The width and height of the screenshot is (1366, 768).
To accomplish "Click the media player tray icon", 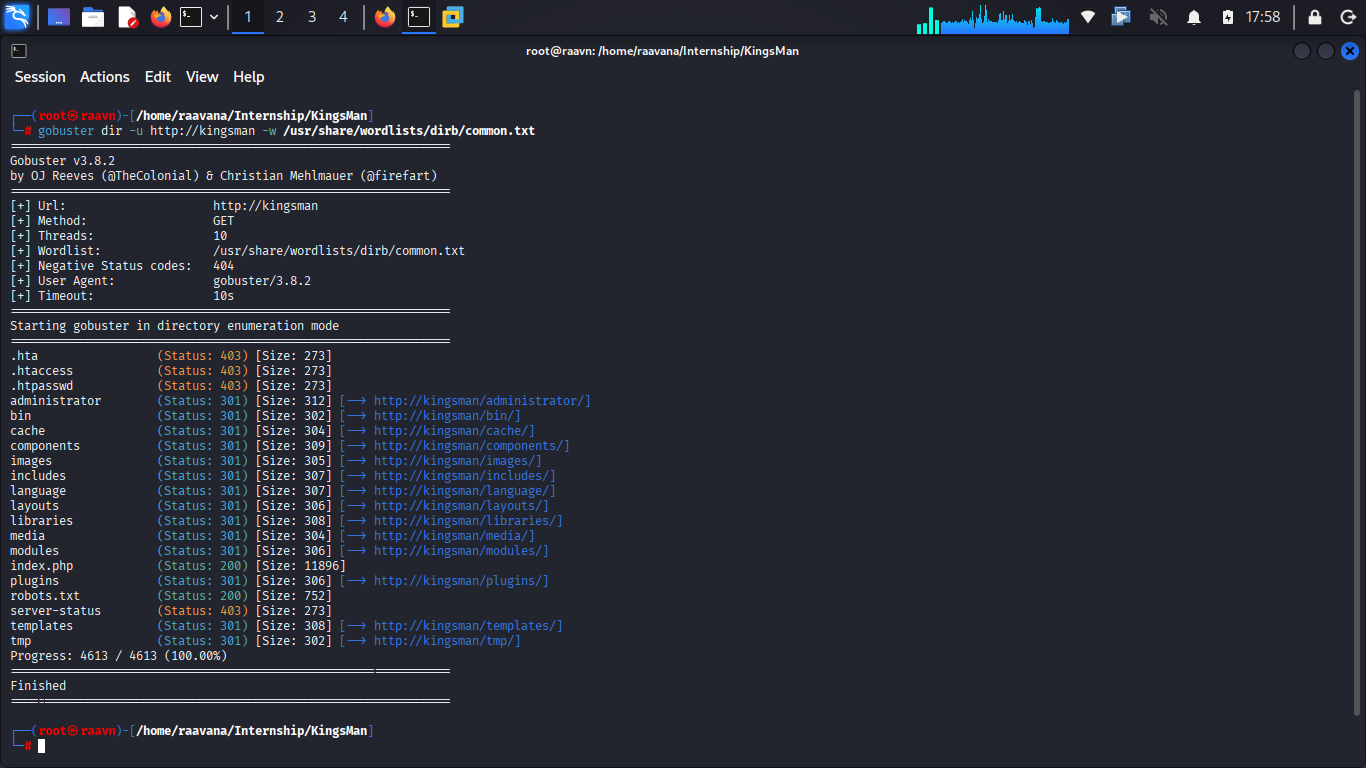I will coord(1122,17).
